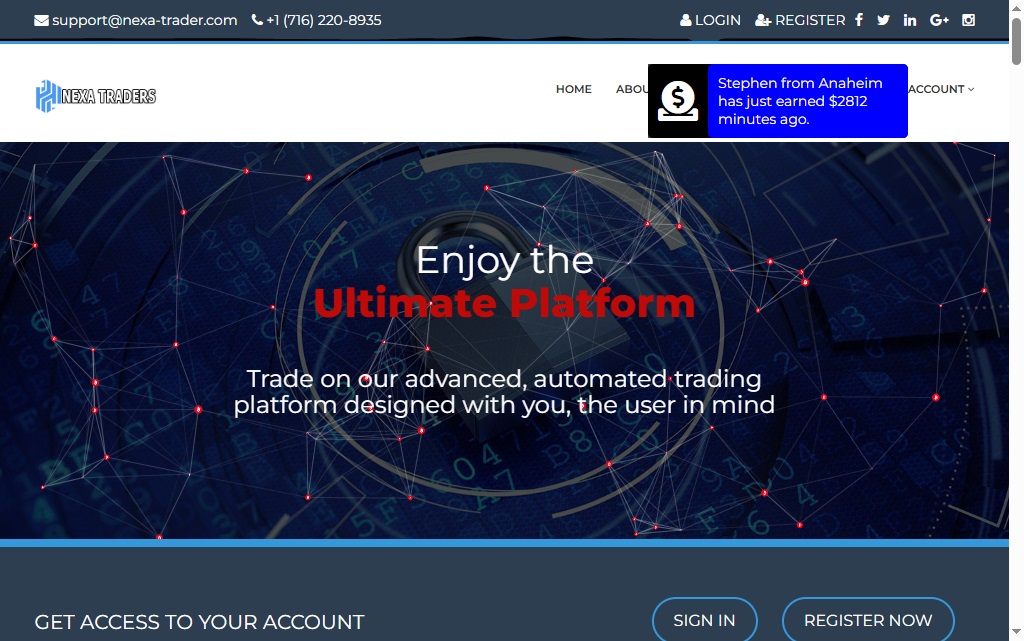Click the Nexa Traders logo
The width and height of the screenshot is (1024, 641).
(96, 96)
